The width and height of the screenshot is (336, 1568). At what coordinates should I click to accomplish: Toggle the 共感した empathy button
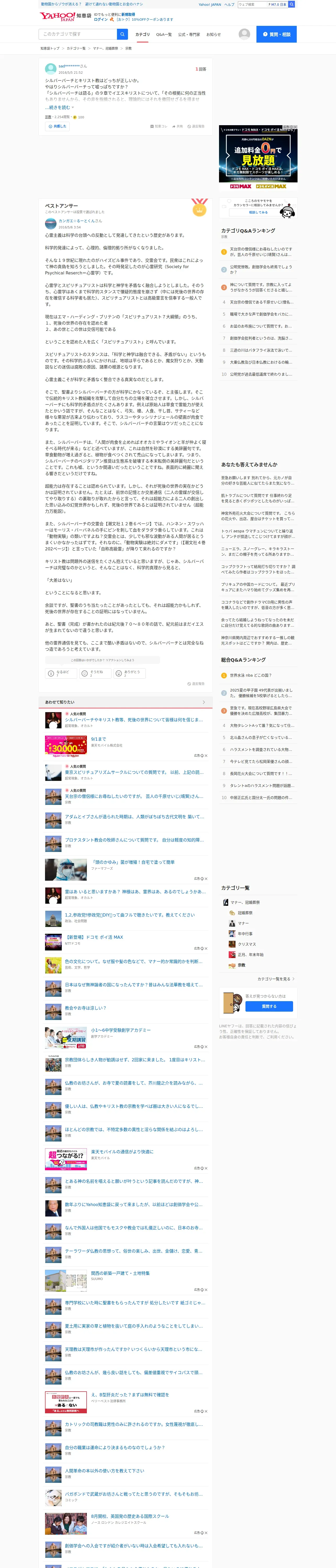pyautogui.click(x=57, y=126)
